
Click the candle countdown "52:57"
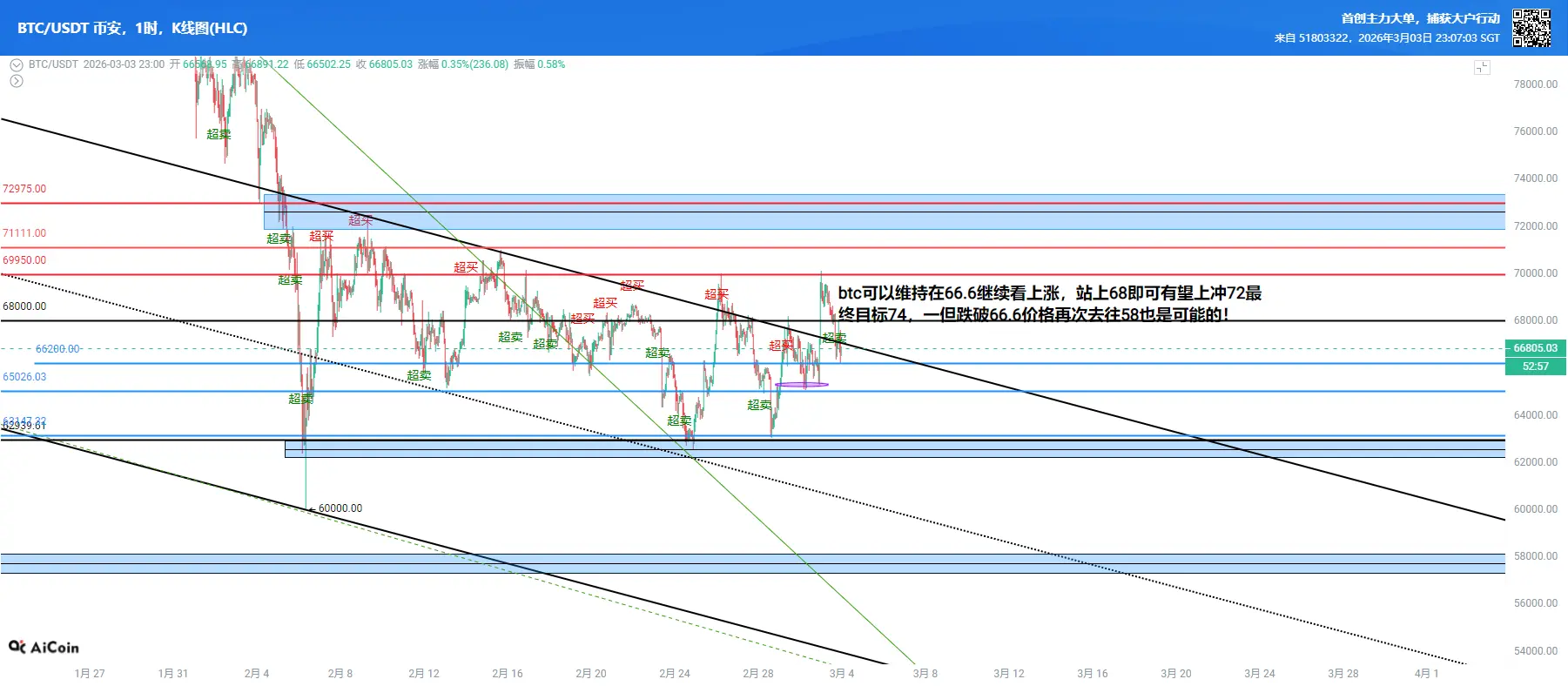pyautogui.click(x=1536, y=367)
